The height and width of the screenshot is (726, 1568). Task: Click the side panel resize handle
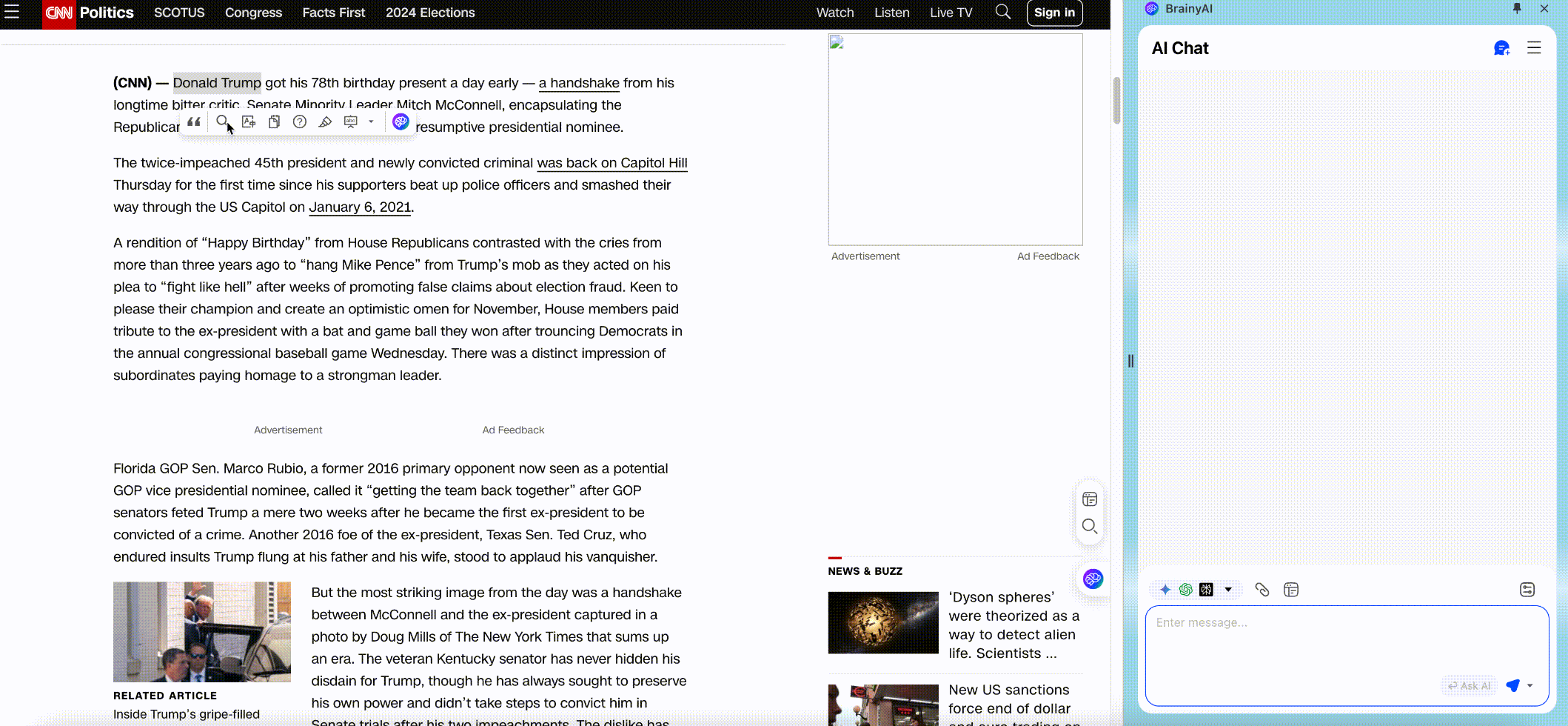pos(1130,362)
